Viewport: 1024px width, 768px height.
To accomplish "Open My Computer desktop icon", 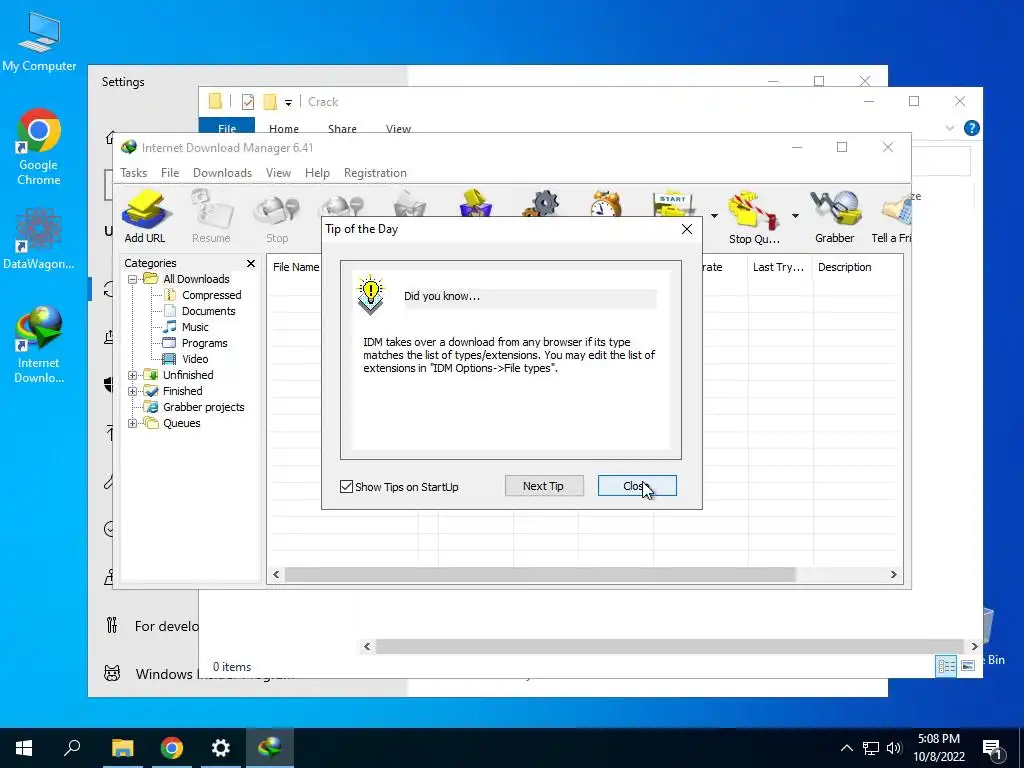I will pos(39,42).
